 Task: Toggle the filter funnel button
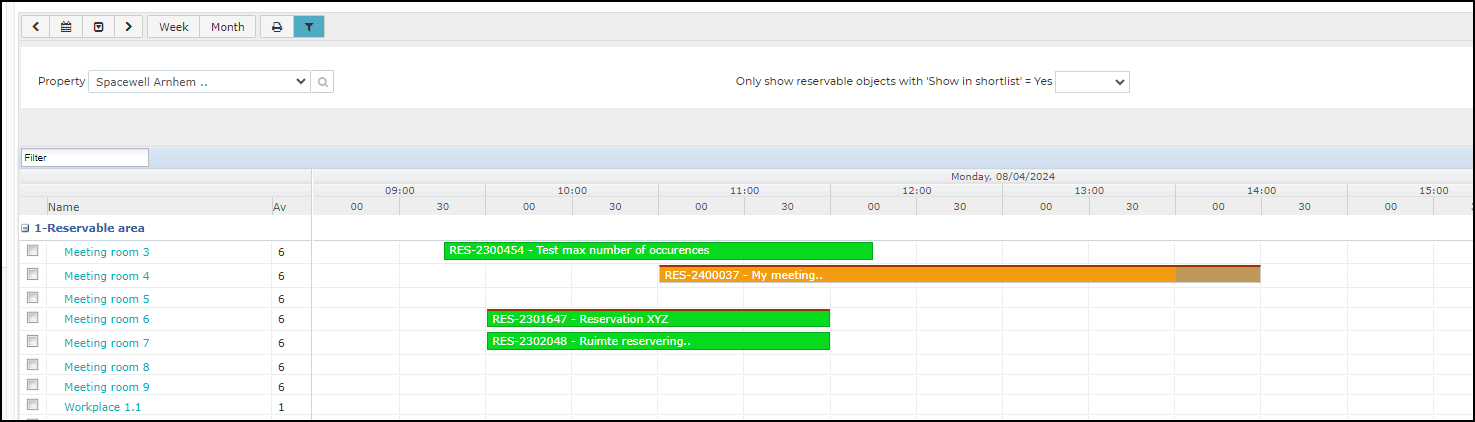pos(309,27)
